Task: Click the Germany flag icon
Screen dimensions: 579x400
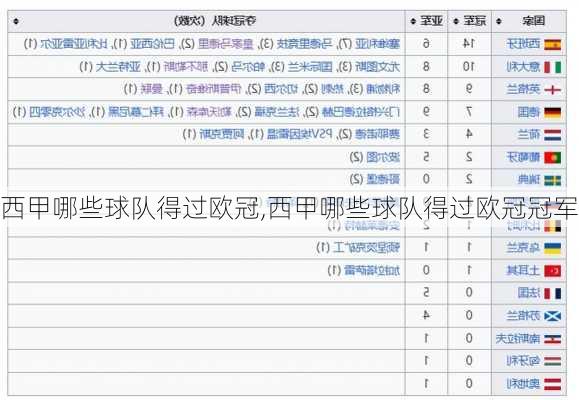Action: point(552,112)
